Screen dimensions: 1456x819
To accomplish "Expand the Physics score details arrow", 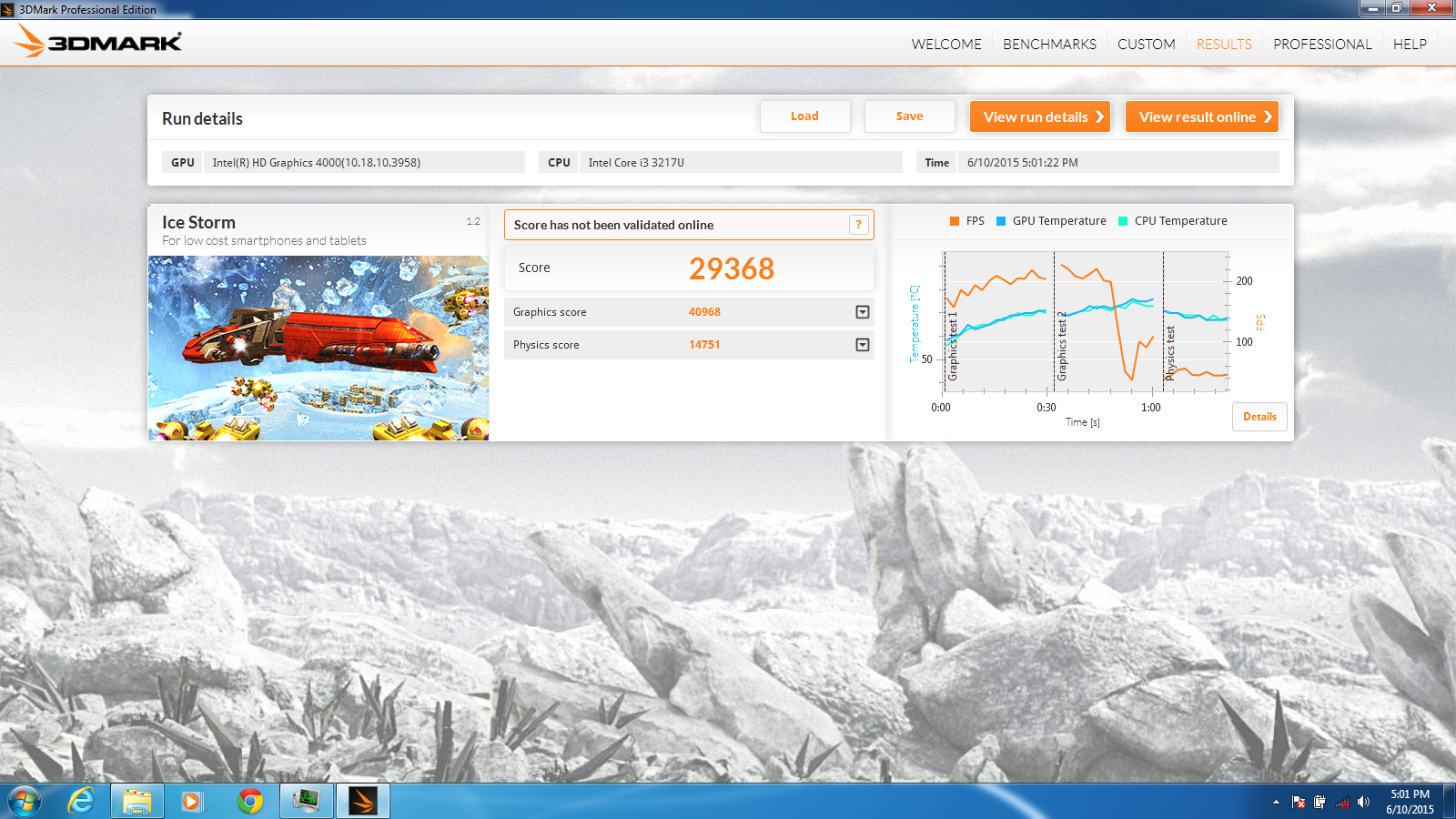I will click(863, 345).
